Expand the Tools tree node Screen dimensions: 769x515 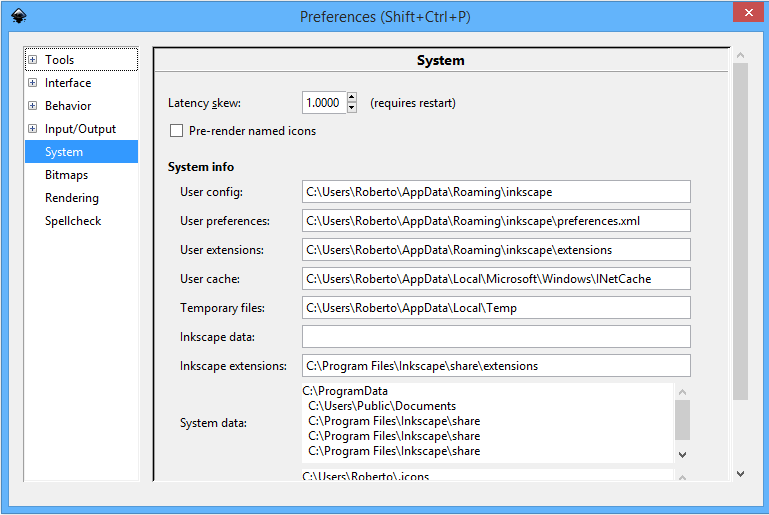(33, 60)
